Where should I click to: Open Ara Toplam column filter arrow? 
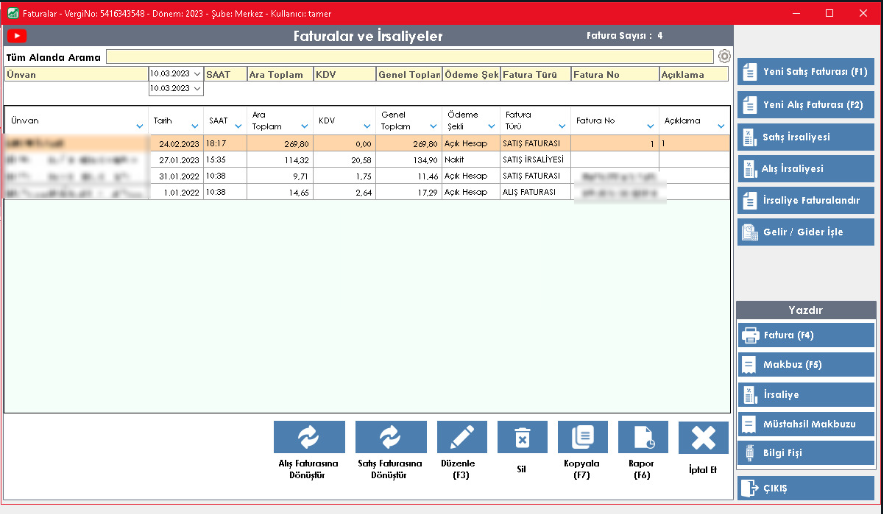305,126
